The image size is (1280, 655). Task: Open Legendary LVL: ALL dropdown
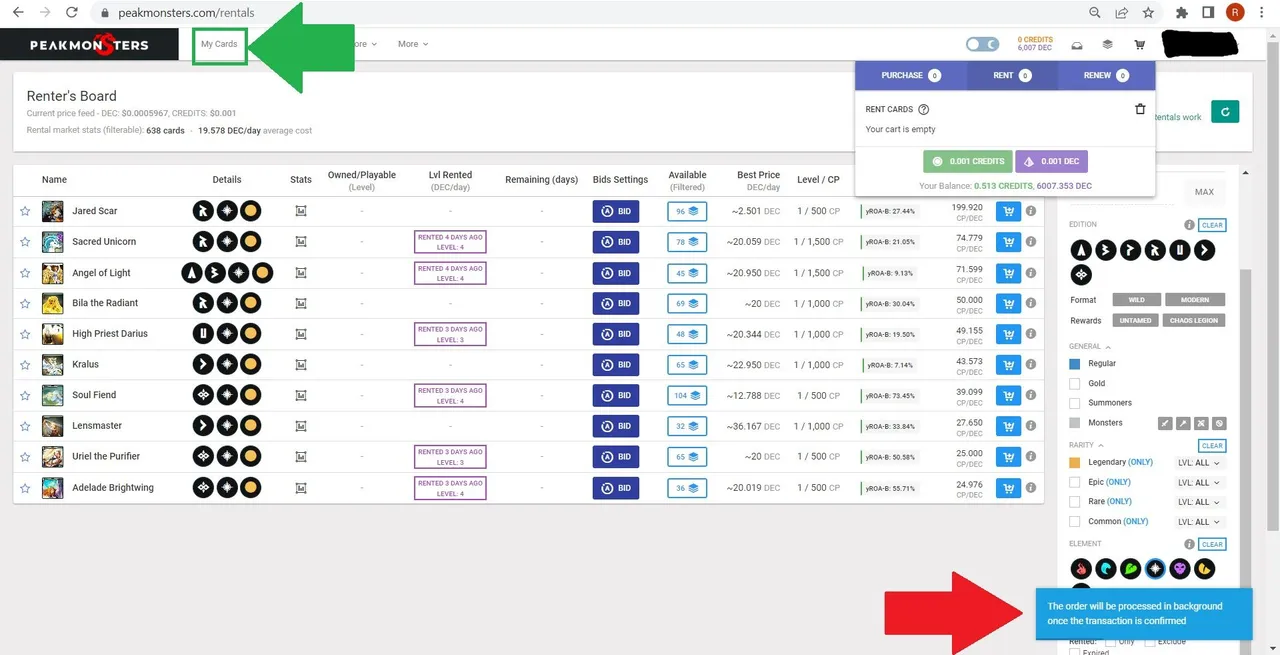pos(1199,463)
